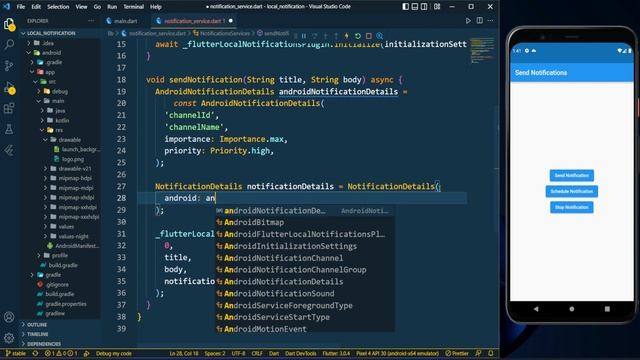Collapse the android folder

[51, 53]
